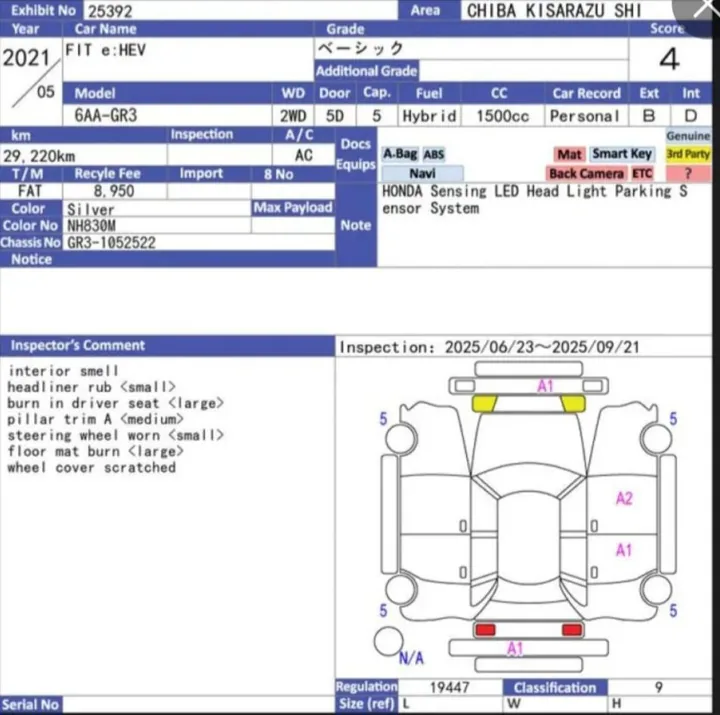720x715 pixels.
Task: Click the N/A spare tire marker
Action: tap(411, 658)
